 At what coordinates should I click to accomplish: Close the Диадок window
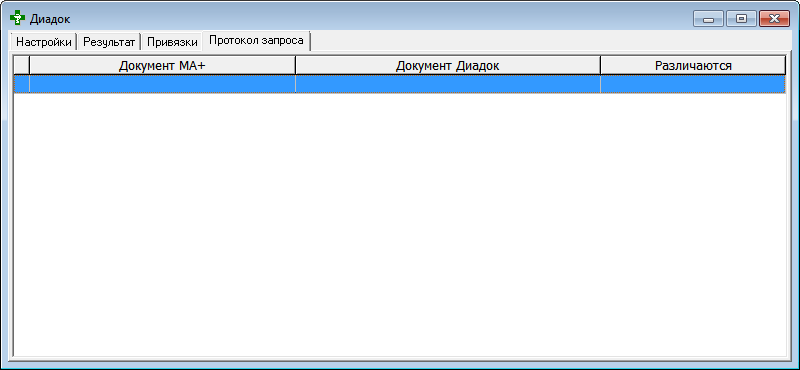pyautogui.click(x=774, y=19)
